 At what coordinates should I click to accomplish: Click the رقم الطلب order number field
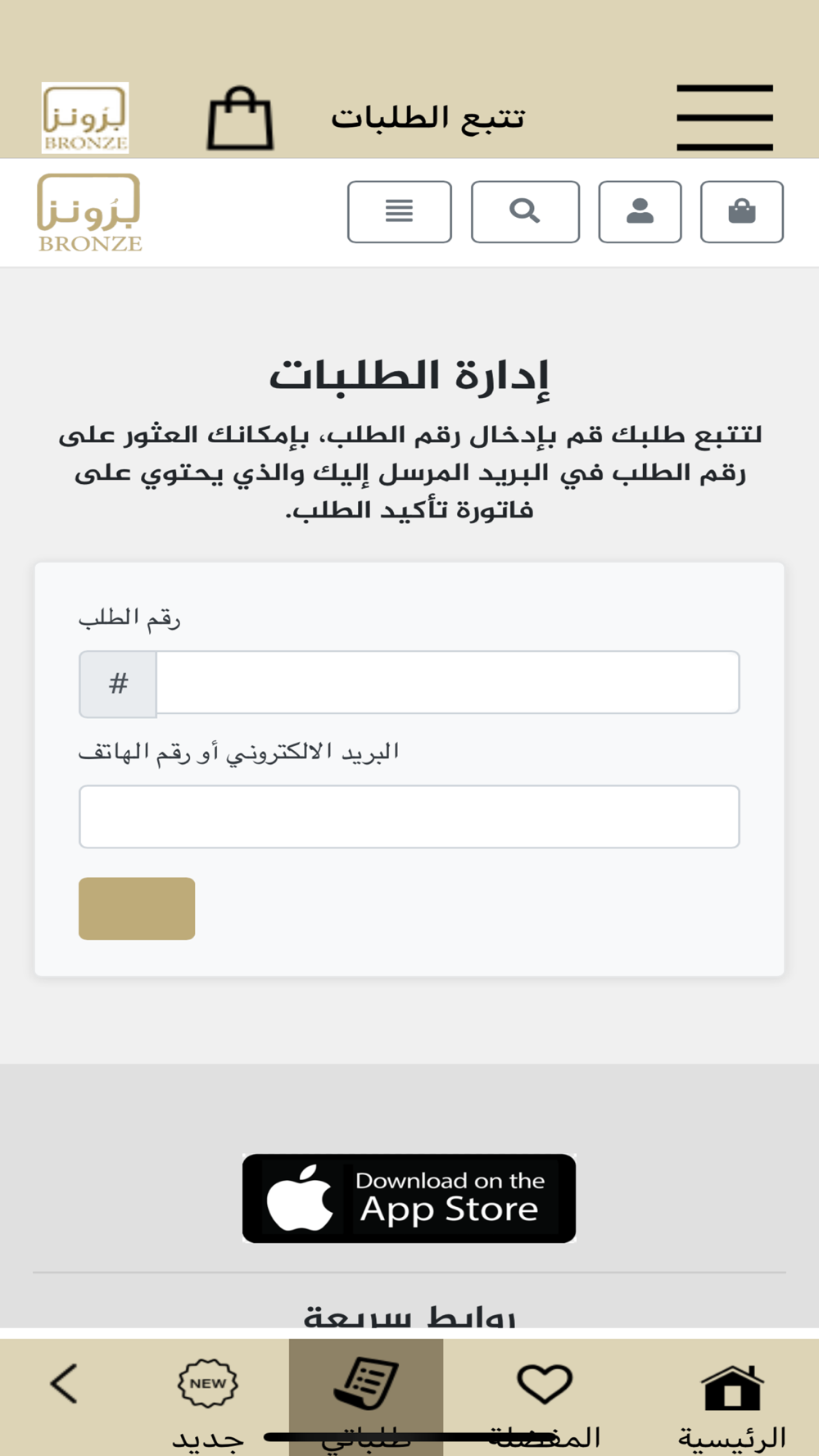click(447, 683)
